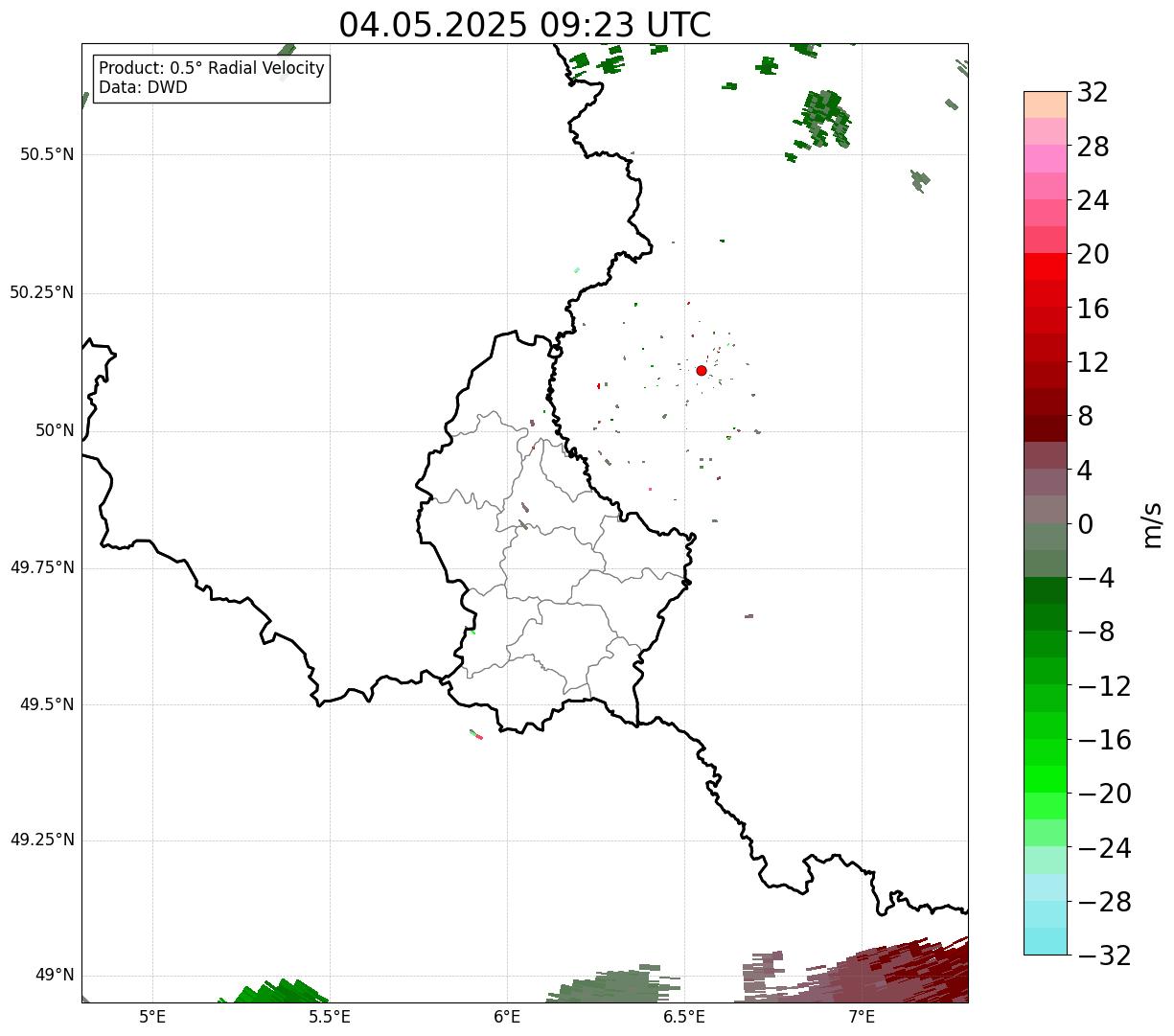Click the 49°N latitude label
This screenshot has height=1036, width=1174.
(x=55, y=975)
